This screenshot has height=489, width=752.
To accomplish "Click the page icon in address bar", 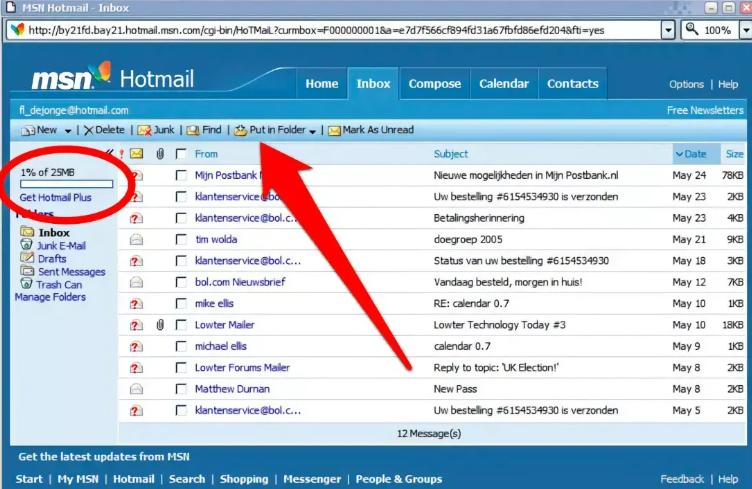I will pyautogui.click(x=18, y=30).
